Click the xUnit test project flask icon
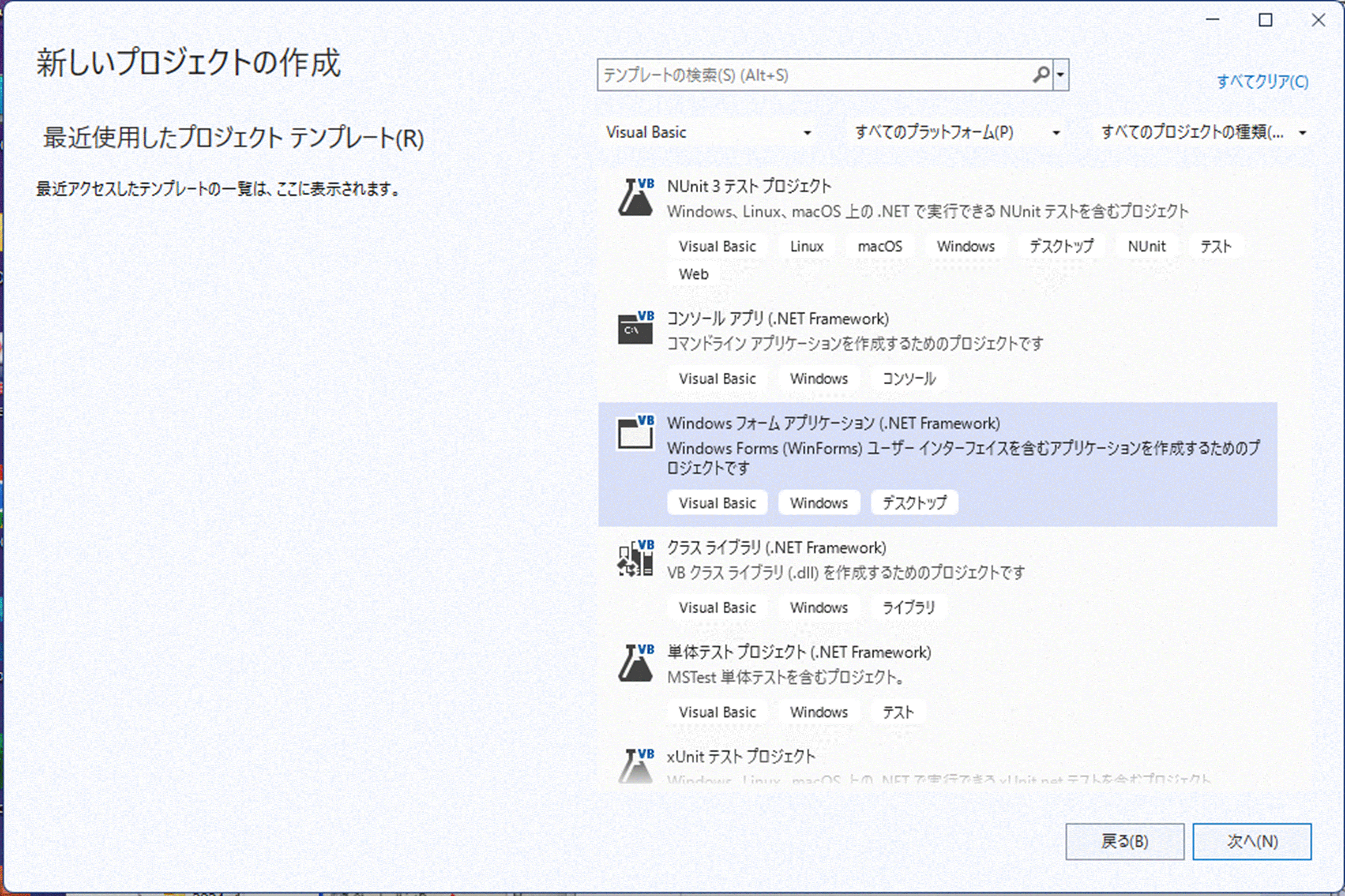The width and height of the screenshot is (1345, 896). click(x=635, y=766)
